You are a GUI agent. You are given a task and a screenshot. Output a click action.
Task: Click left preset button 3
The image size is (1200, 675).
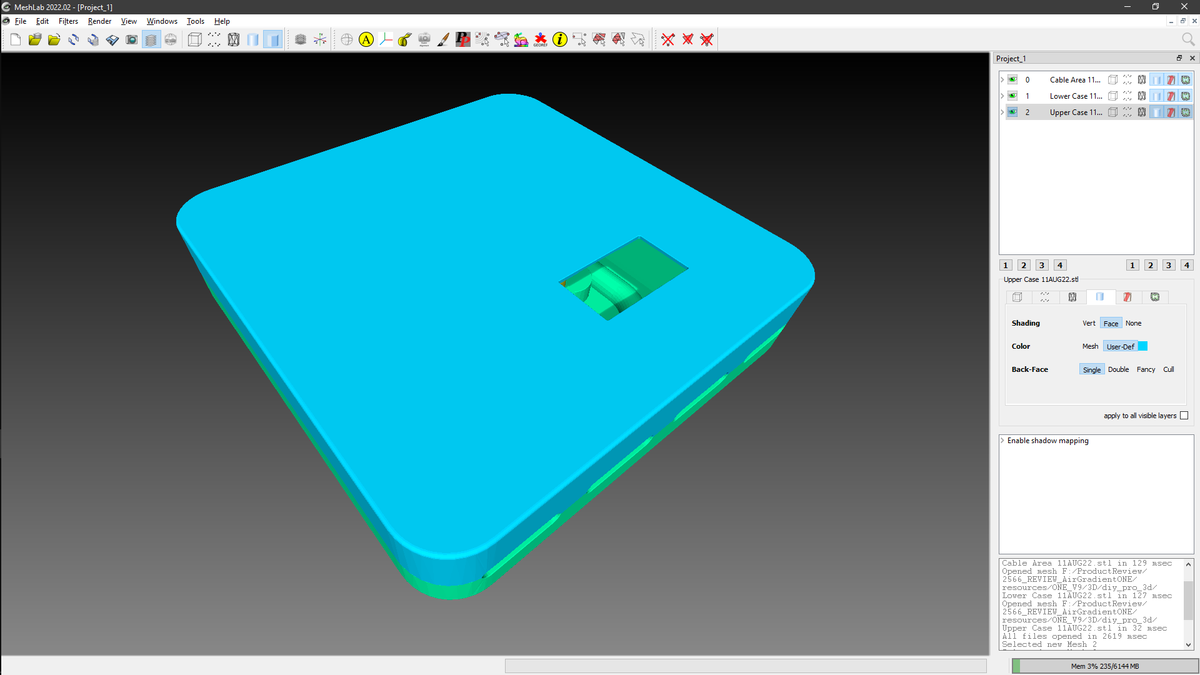1042,265
